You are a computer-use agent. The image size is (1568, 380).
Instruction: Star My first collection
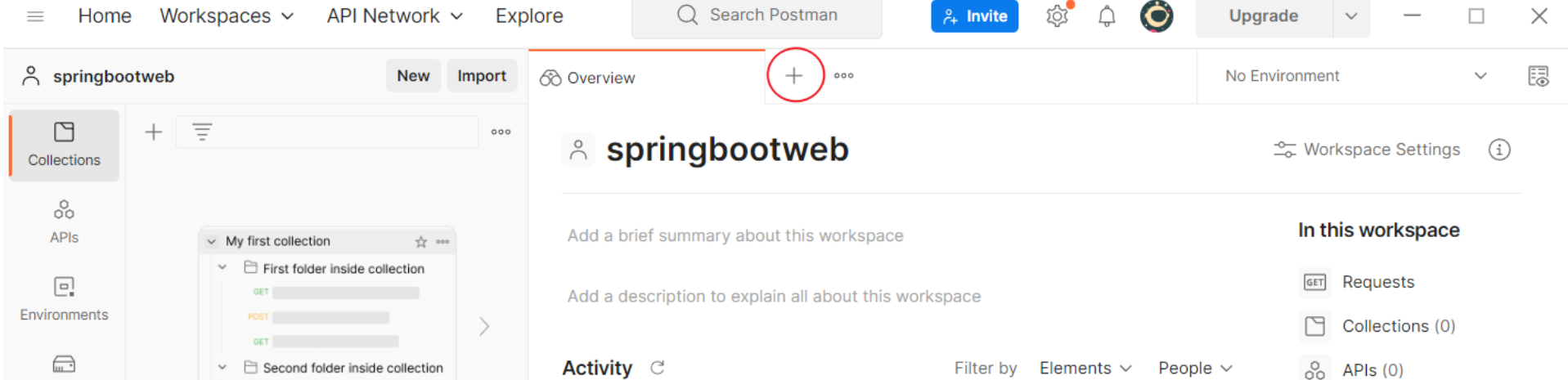tap(421, 242)
